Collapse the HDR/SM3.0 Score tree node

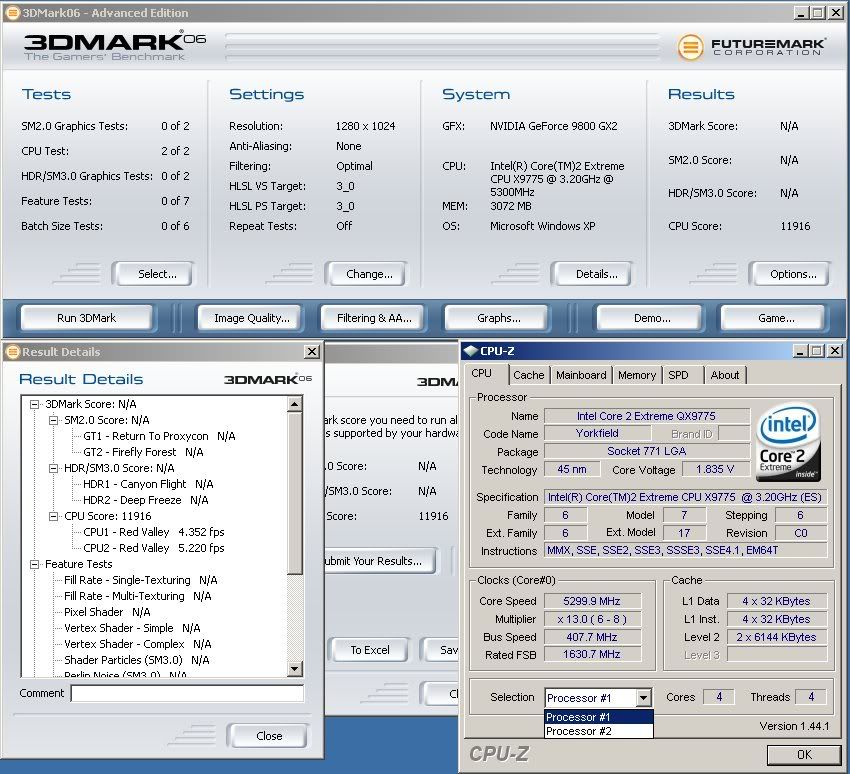click(53, 468)
